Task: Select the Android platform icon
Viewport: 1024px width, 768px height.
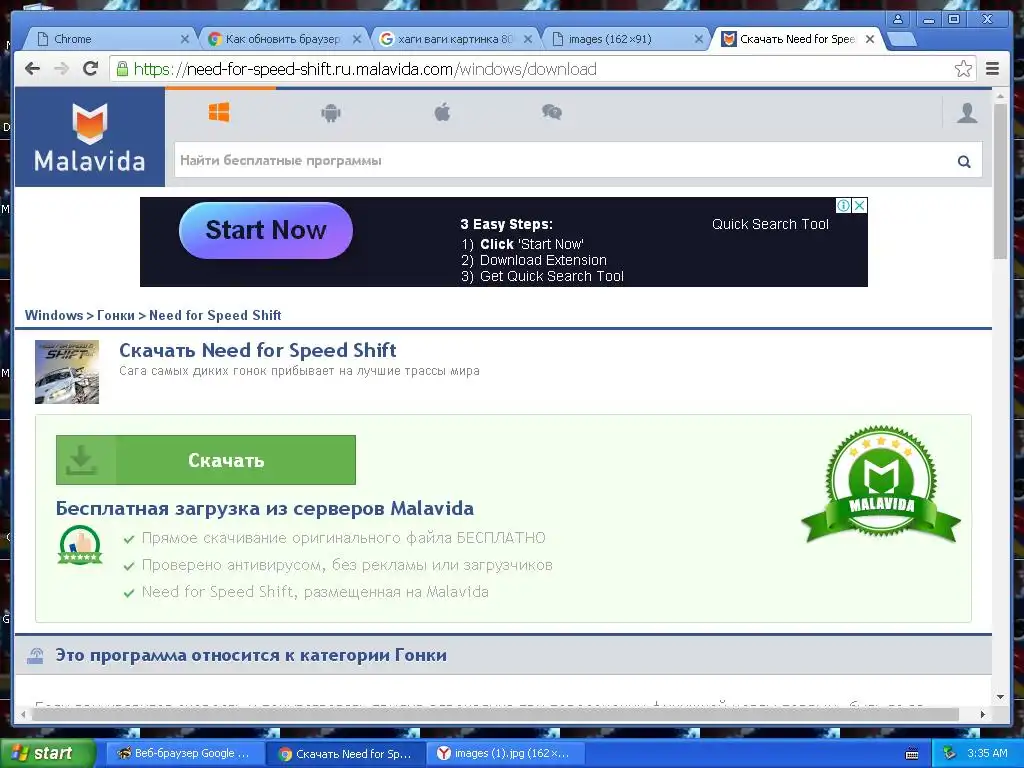Action: [331, 113]
